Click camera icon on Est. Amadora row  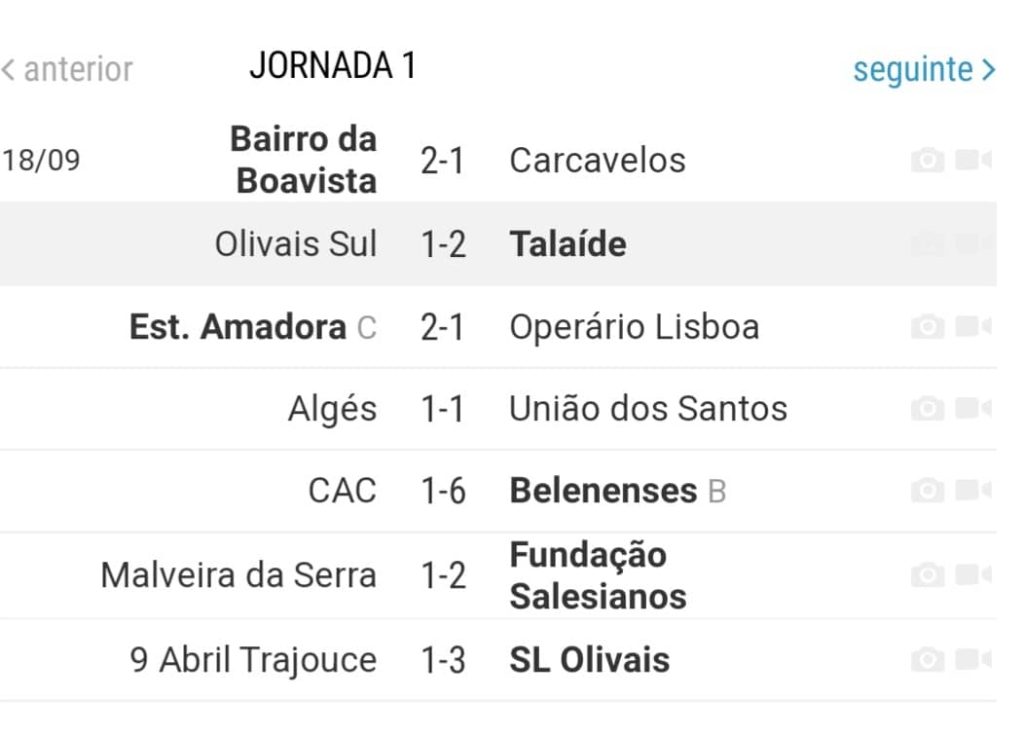tap(927, 326)
